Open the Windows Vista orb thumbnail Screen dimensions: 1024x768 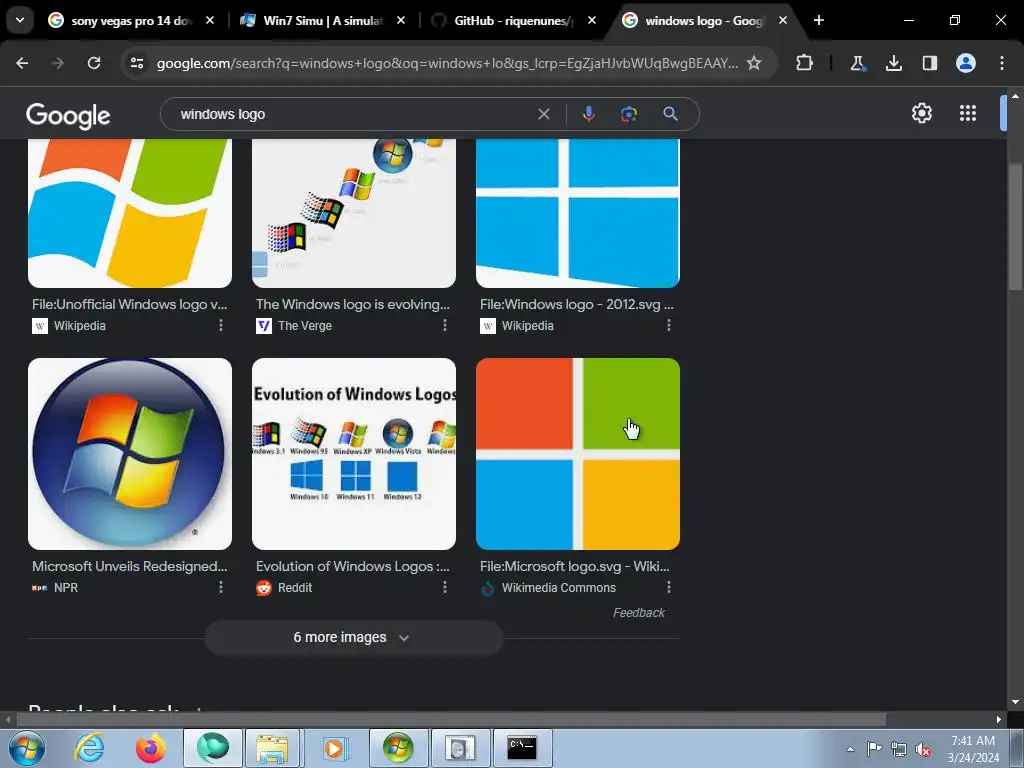pyautogui.click(x=130, y=454)
